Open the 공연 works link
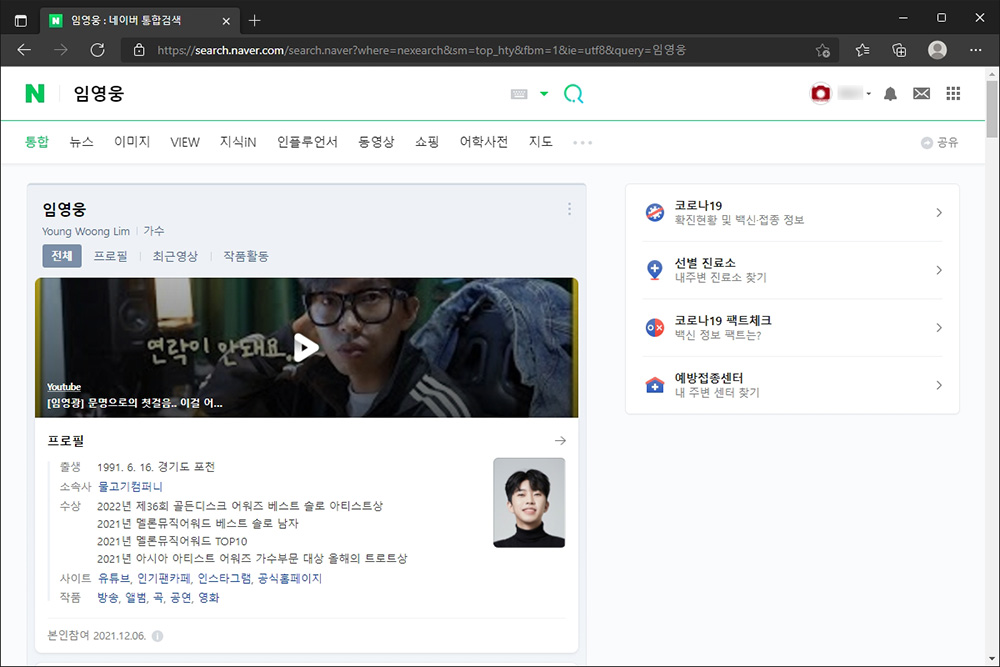The width and height of the screenshot is (1000, 667). click(x=180, y=597)
